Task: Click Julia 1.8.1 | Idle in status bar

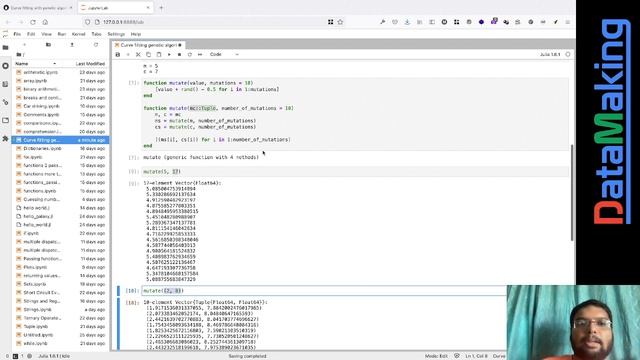Action: point(54,356)
